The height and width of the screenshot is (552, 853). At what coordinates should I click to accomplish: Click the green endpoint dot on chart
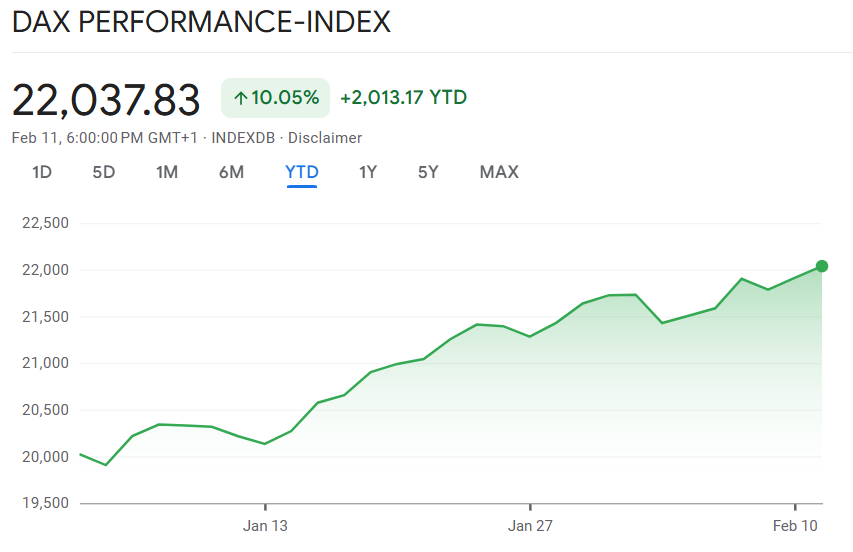coord(822,266)
